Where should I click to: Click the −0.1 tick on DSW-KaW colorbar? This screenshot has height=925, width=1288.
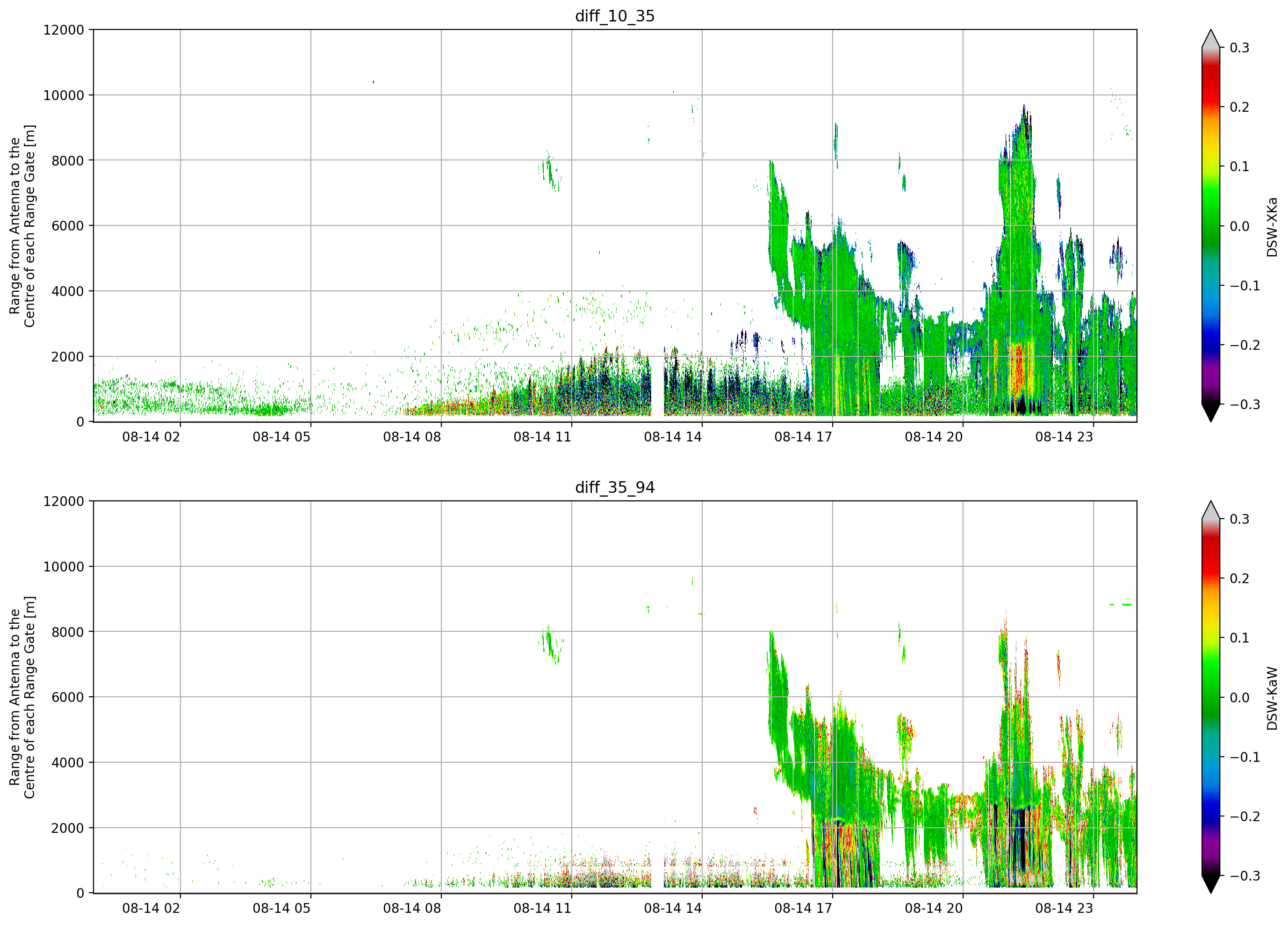point(1244,758)
